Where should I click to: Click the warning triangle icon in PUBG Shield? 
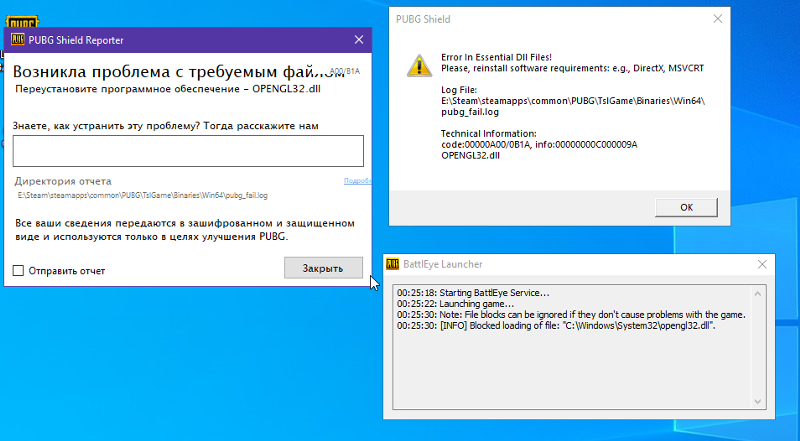(419, 66)
